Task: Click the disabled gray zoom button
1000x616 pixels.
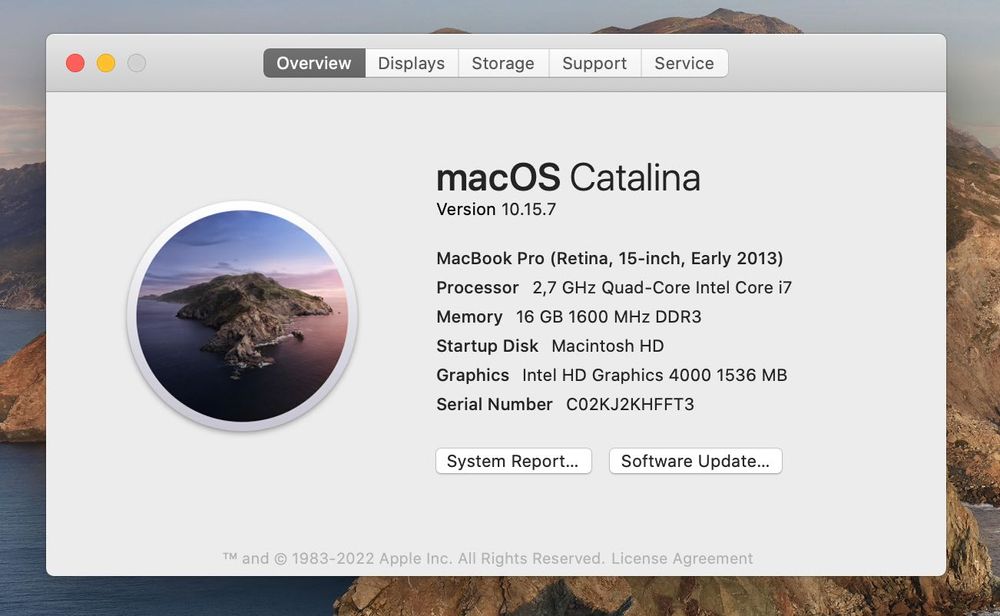Action: tap(136, 63)
